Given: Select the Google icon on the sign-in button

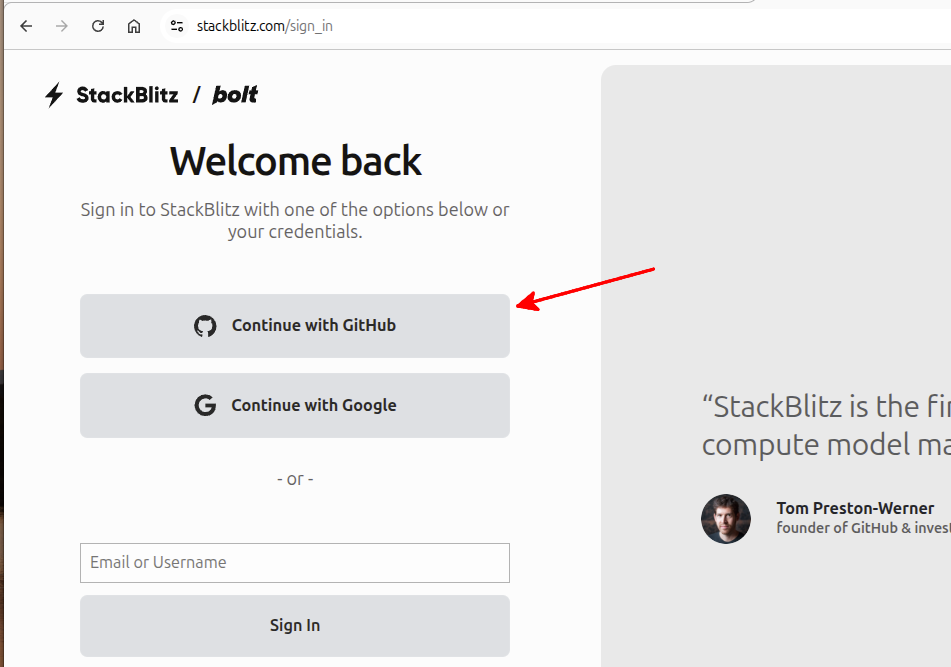Looking at the screenshot, I should coord(205,405).
